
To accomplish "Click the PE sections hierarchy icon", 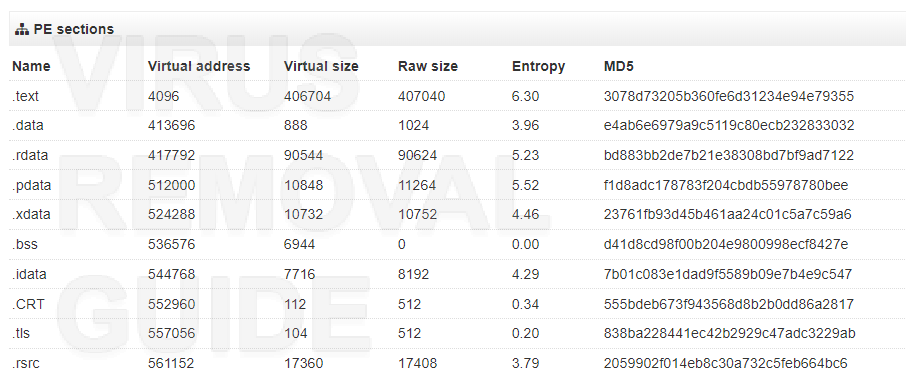I will [x=22, y=29].
